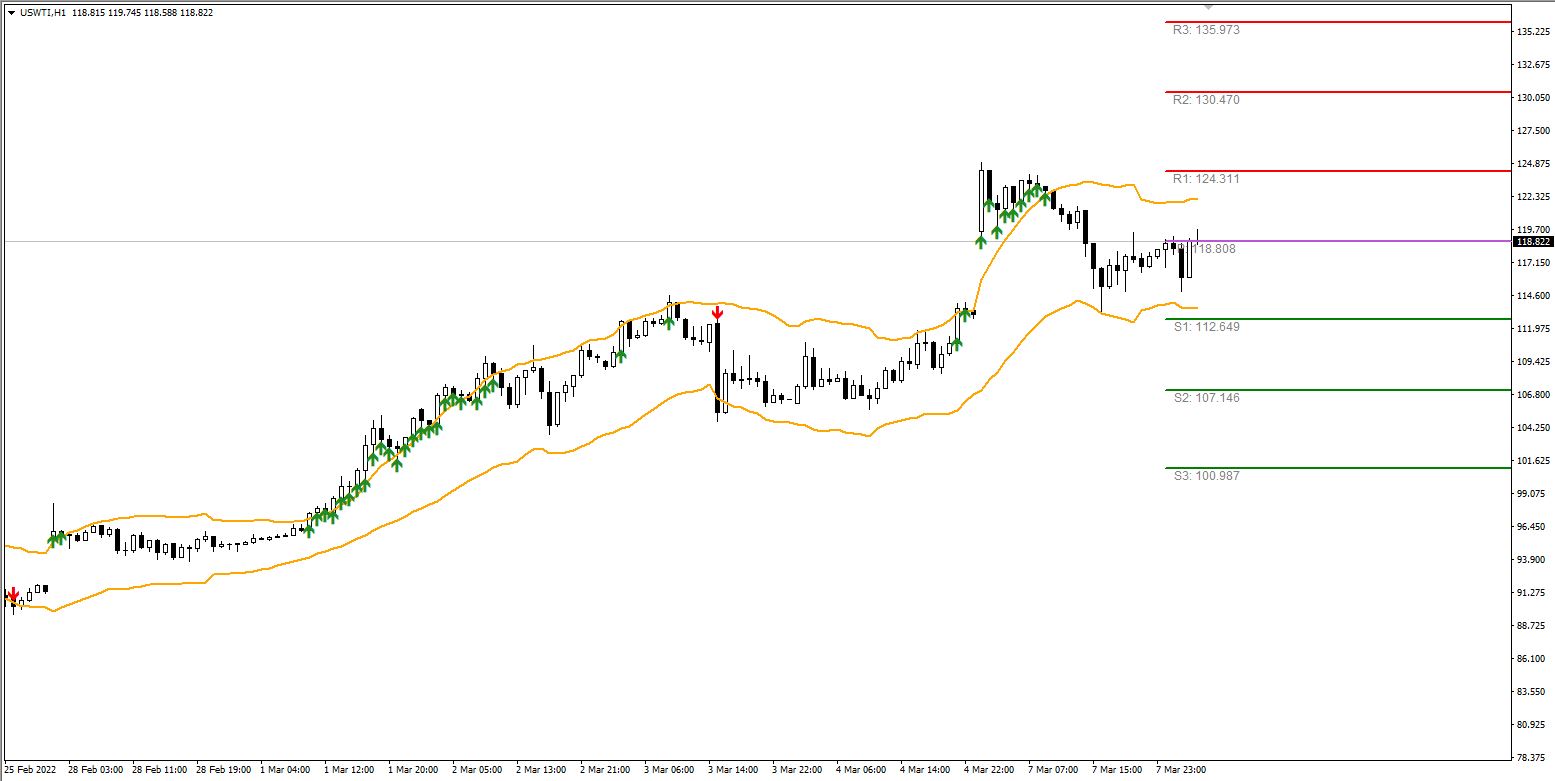This screenshot has height=781, width=1555.
Task: Click 104.250 on the price scale
Action: 1533,428
